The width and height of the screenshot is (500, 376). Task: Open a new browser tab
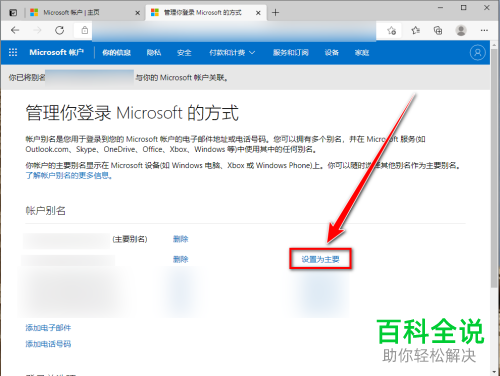tap(275, 13)
